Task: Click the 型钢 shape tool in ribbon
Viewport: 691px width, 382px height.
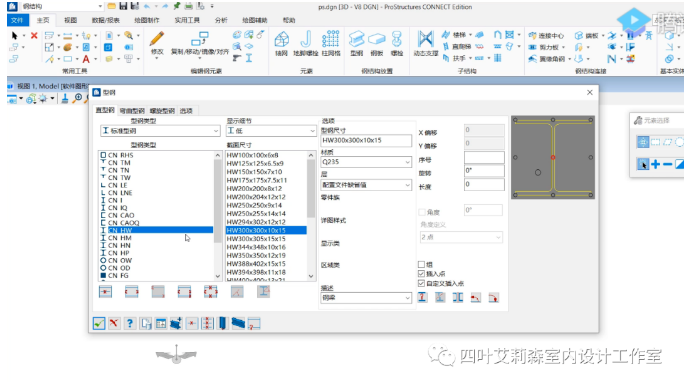Action: 356,43
